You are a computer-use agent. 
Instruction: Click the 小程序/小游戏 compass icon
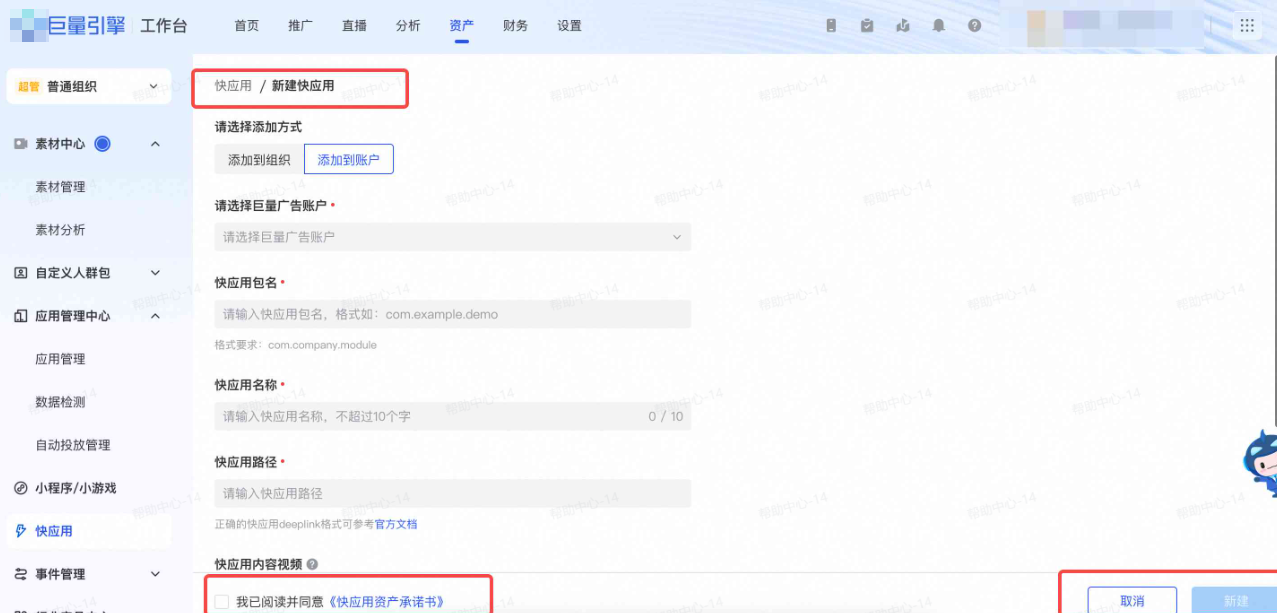pos(20,488)
